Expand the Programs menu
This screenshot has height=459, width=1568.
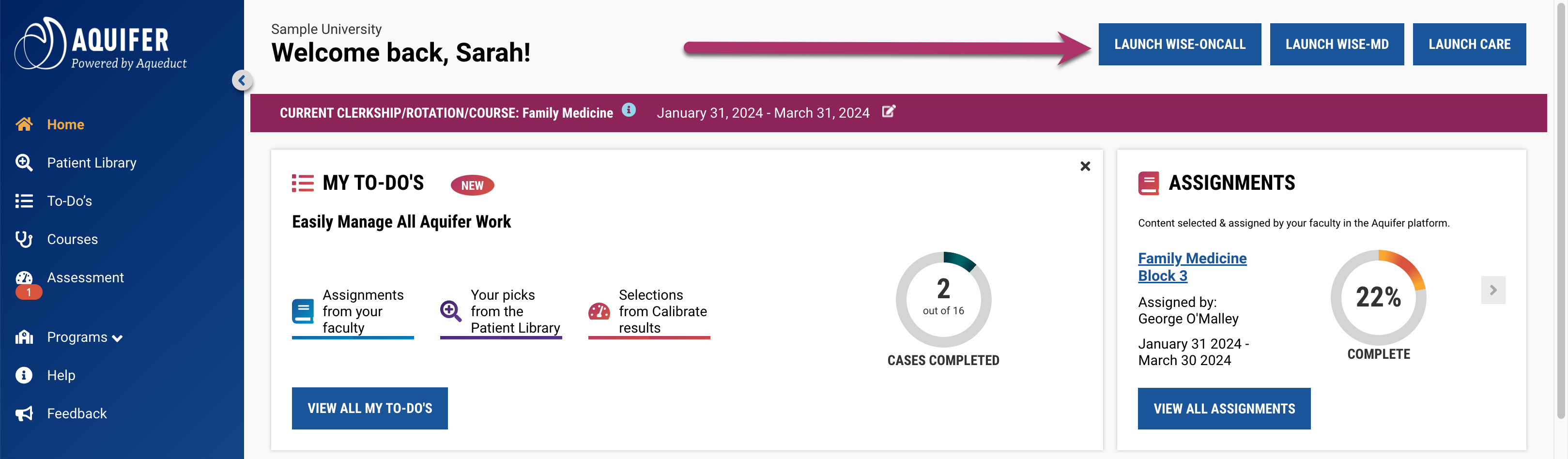[85, 337]
